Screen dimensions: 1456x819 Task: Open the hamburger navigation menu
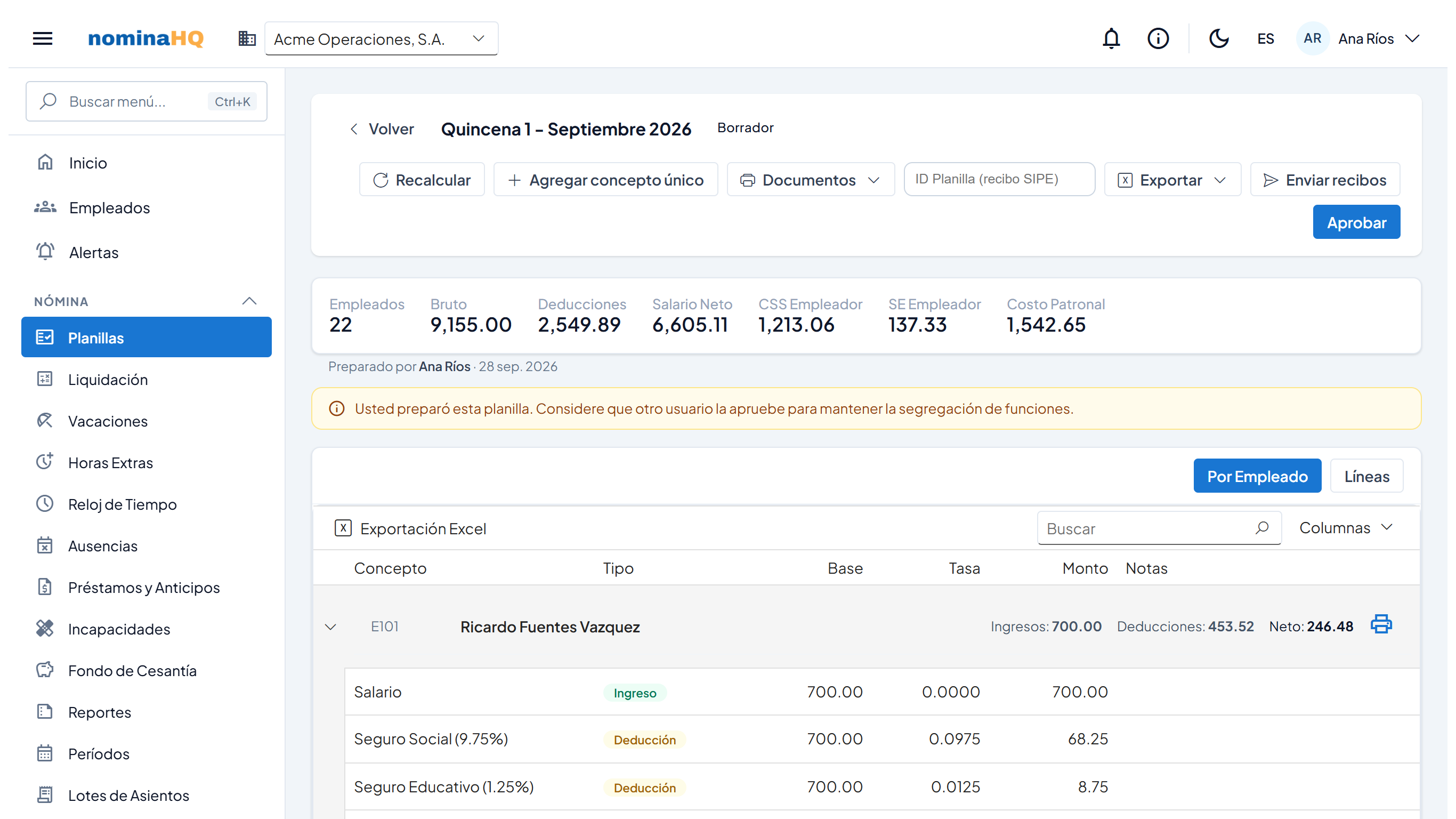point(43,38)
